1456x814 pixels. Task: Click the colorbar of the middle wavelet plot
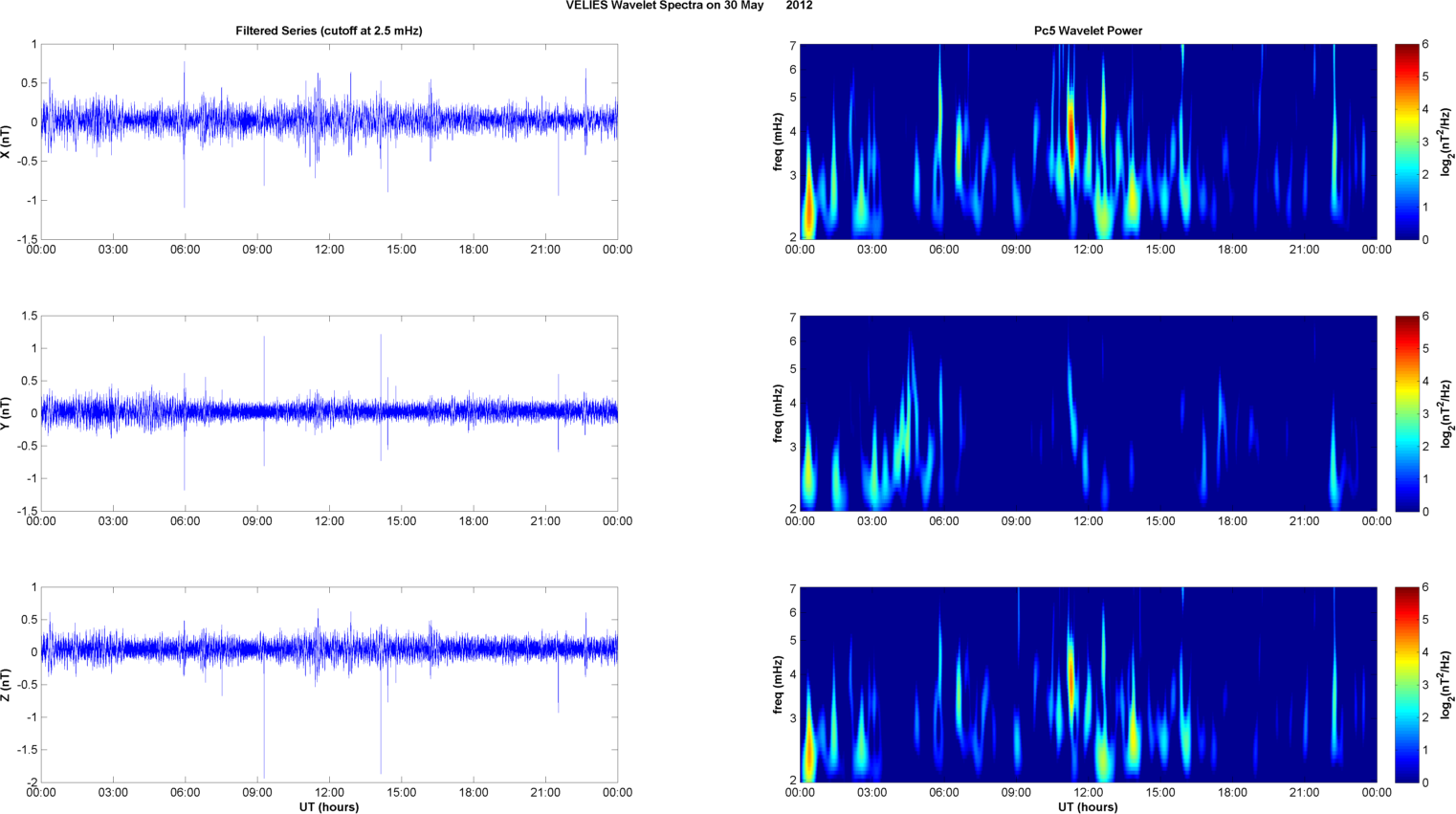1406,413
